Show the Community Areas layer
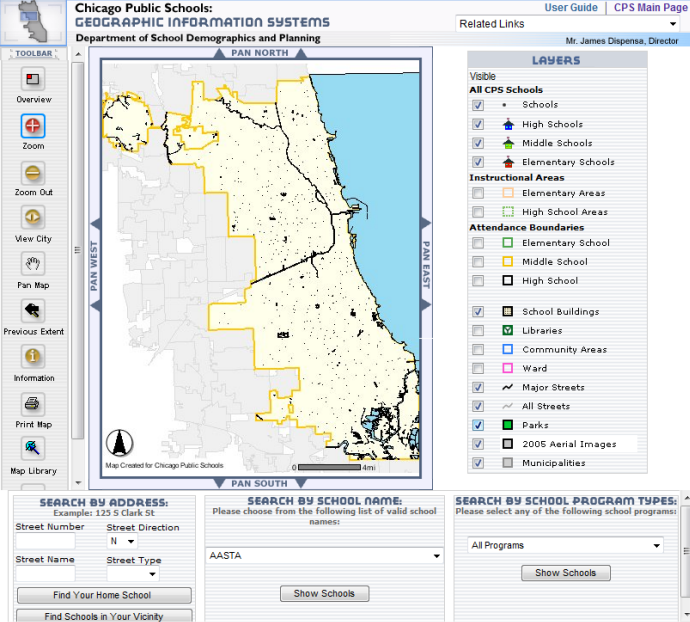 pos(478,349)
